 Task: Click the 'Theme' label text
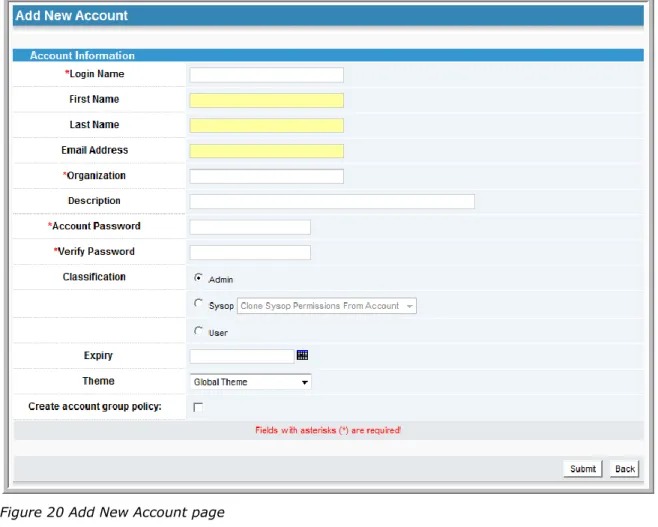(x=98, y=381)
